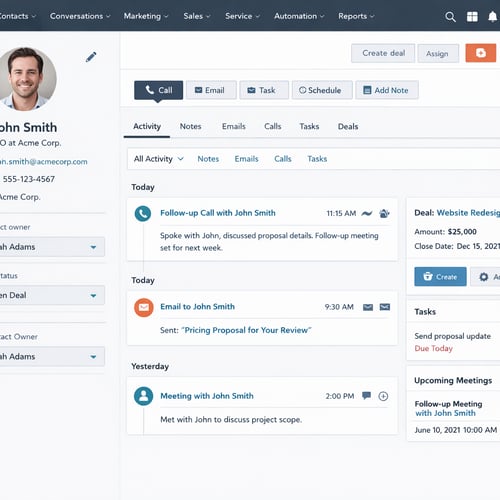Open the Service menu
500x500 pixels.
coord(242,16)
